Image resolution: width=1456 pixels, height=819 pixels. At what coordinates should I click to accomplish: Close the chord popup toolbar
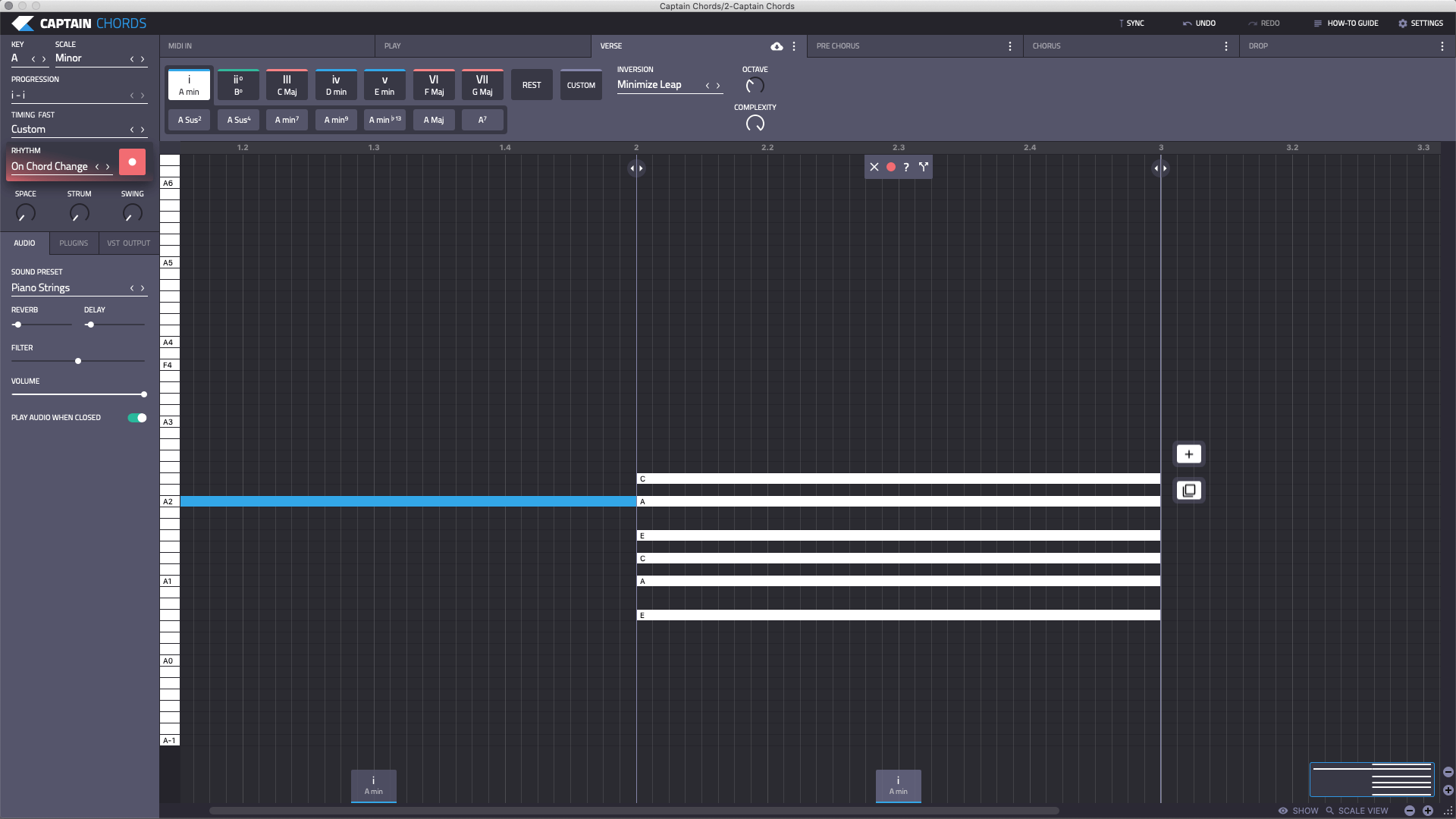coord(874,167)
